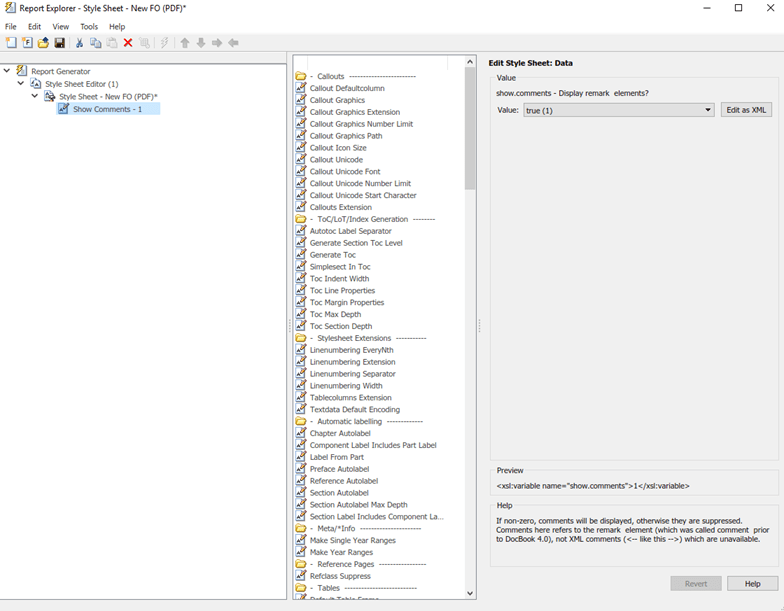Collapse the Style Sheet - New FO (PDF) node
This screenshot has width=784, height=611.
point(34,96)
